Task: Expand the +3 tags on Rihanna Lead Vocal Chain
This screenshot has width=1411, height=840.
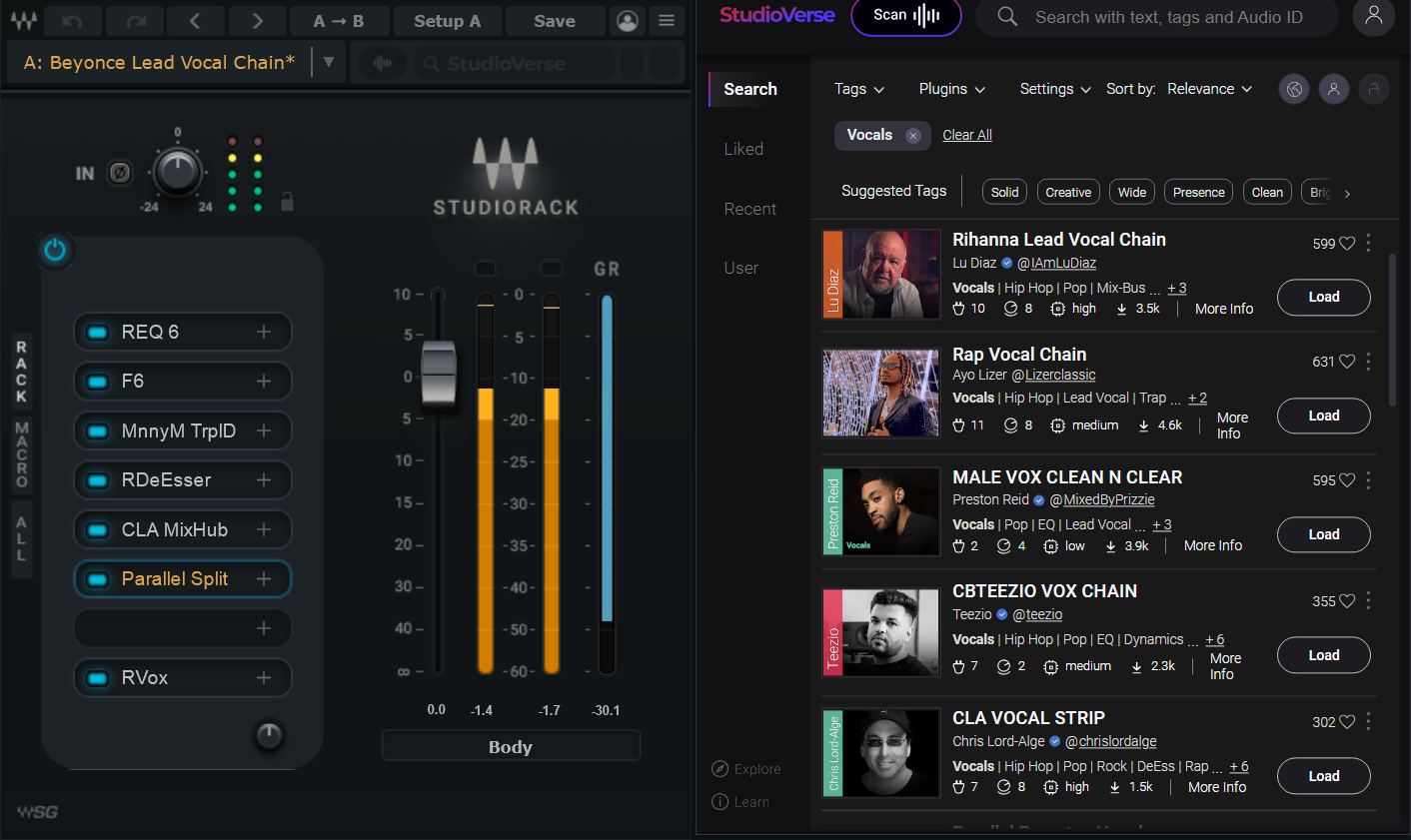Action: [x=1177, y=288]
